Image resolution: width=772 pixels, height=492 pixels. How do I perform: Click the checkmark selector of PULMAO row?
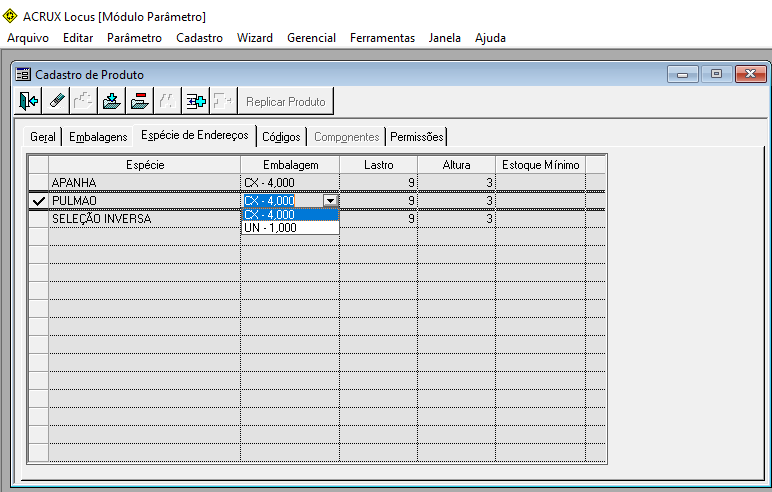pos(38,200)
